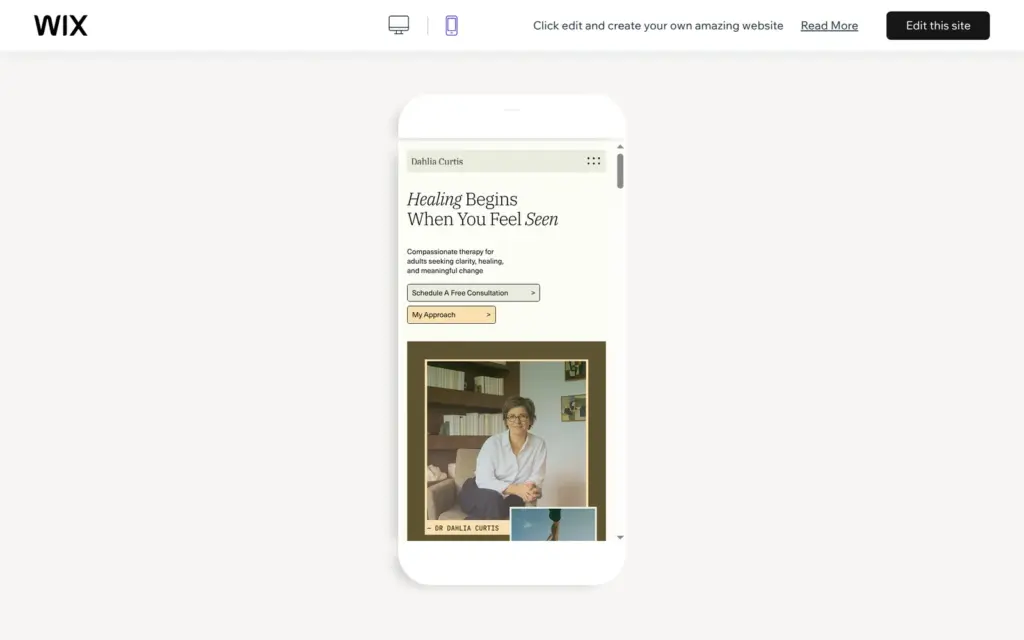
Task: Click Schedule A Free Consultation button
Action: coord(473,293)
